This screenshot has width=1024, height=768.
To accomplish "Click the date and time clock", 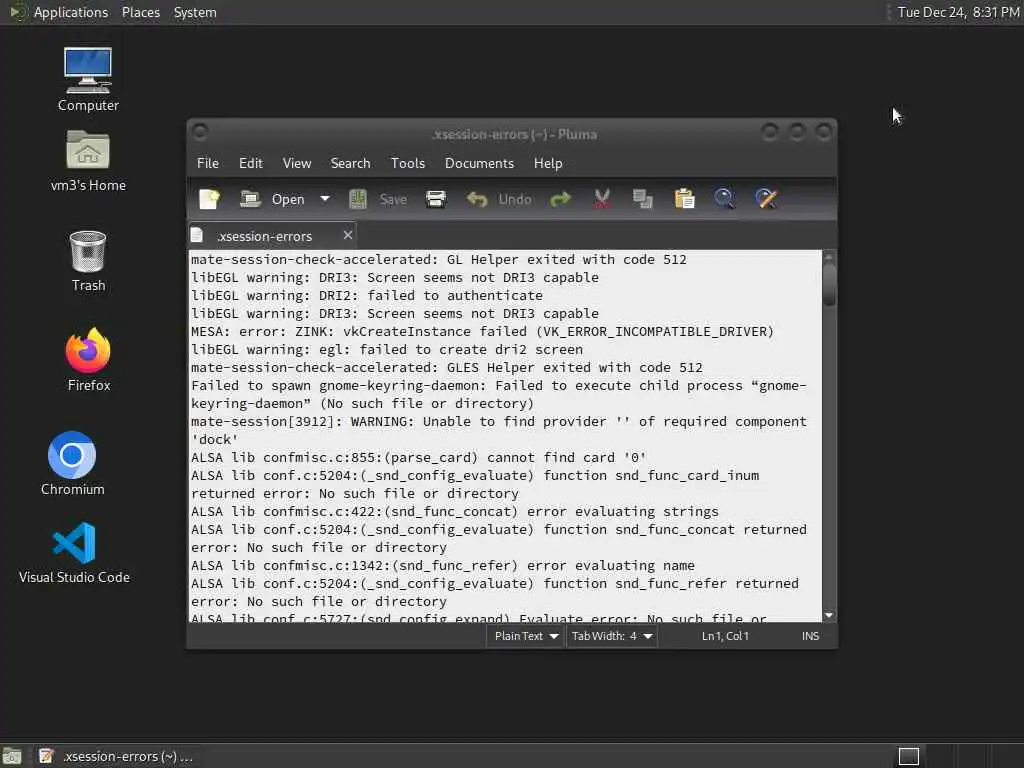I will [957, 12].
